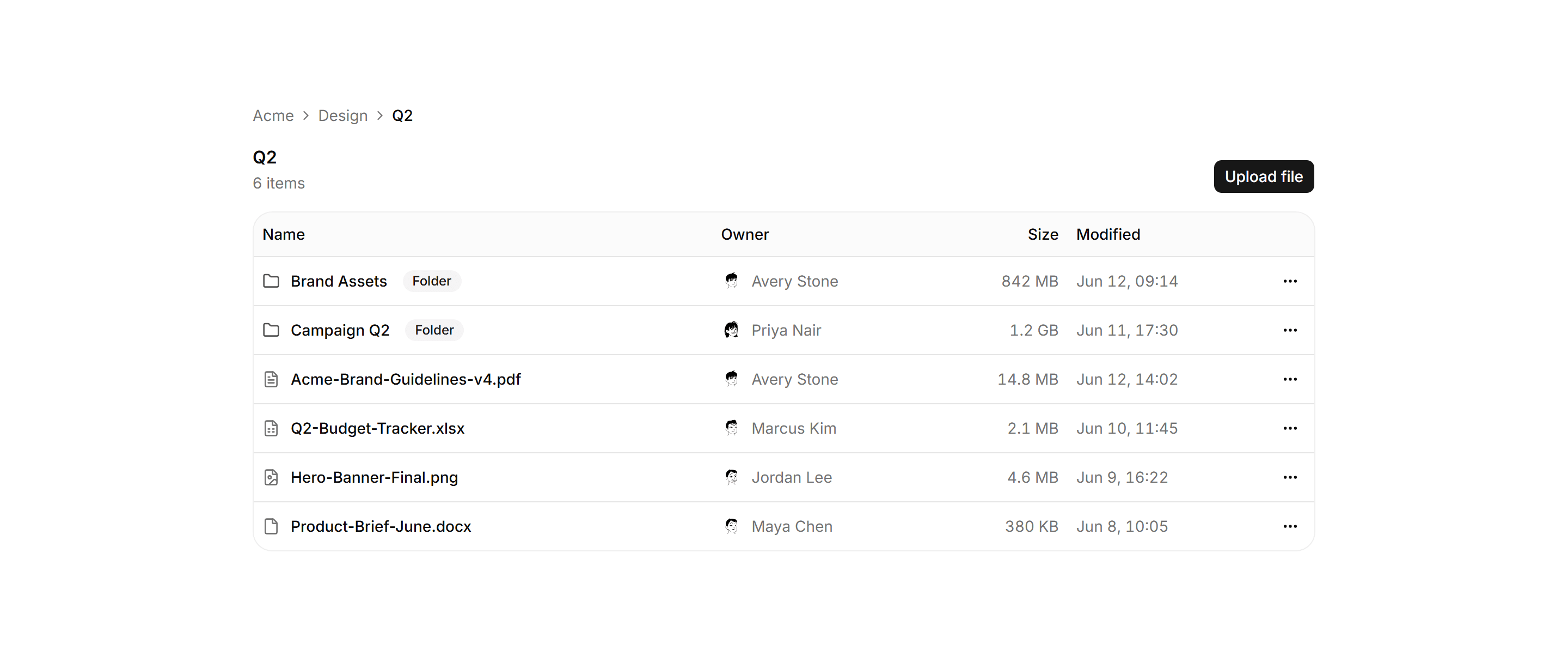The width and height of the screenshot is (1568, 656).
Task: Open actions menu for Product-Brief-June.docx
Action: click(x=1289, y=526)
